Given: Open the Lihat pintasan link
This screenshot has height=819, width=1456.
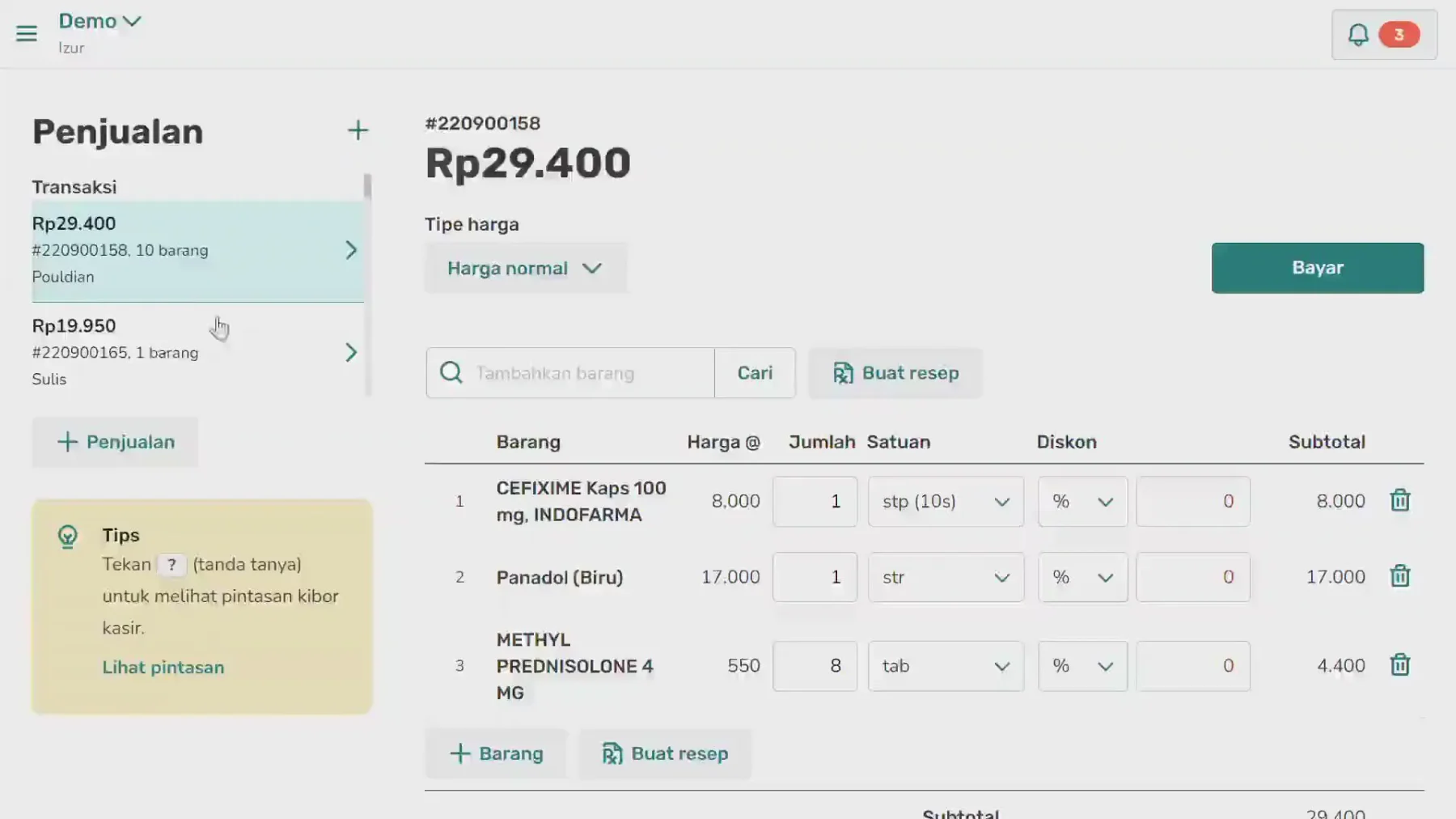Looking at the screenshot, I should (163, 667).
